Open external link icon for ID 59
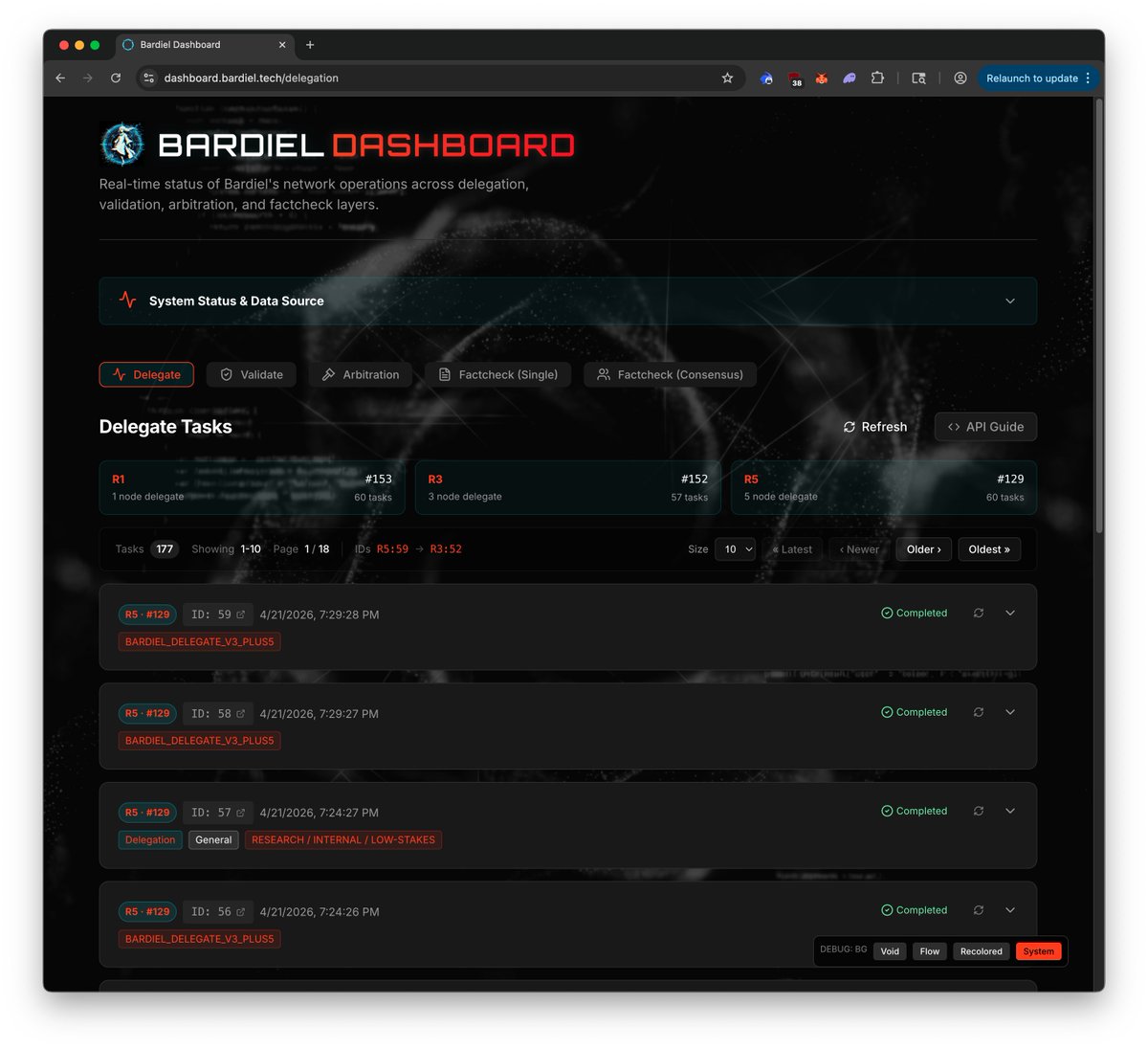1148x1049 pixels. tap(241, 614)
